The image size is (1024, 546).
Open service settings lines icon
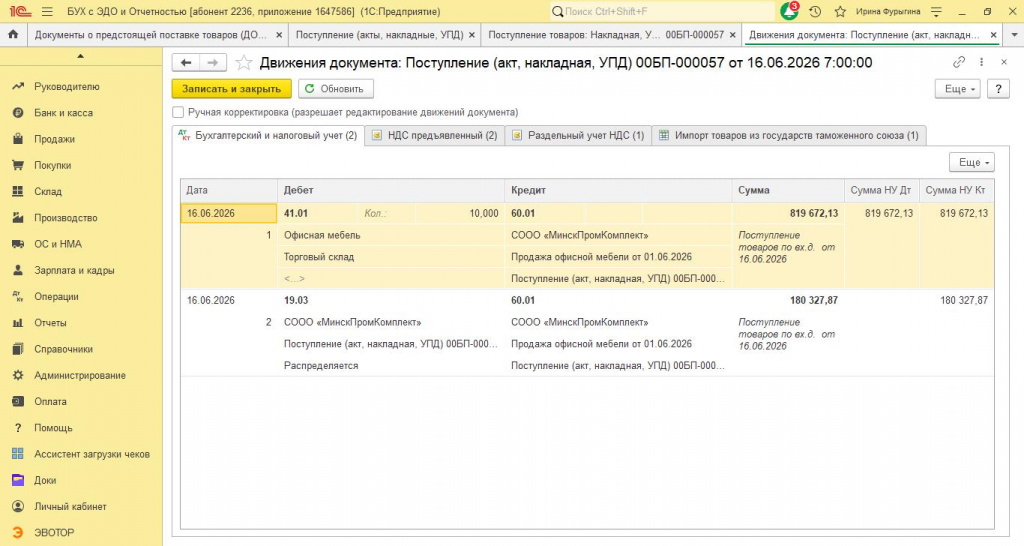pyautogui.click(x=936, y=12)
